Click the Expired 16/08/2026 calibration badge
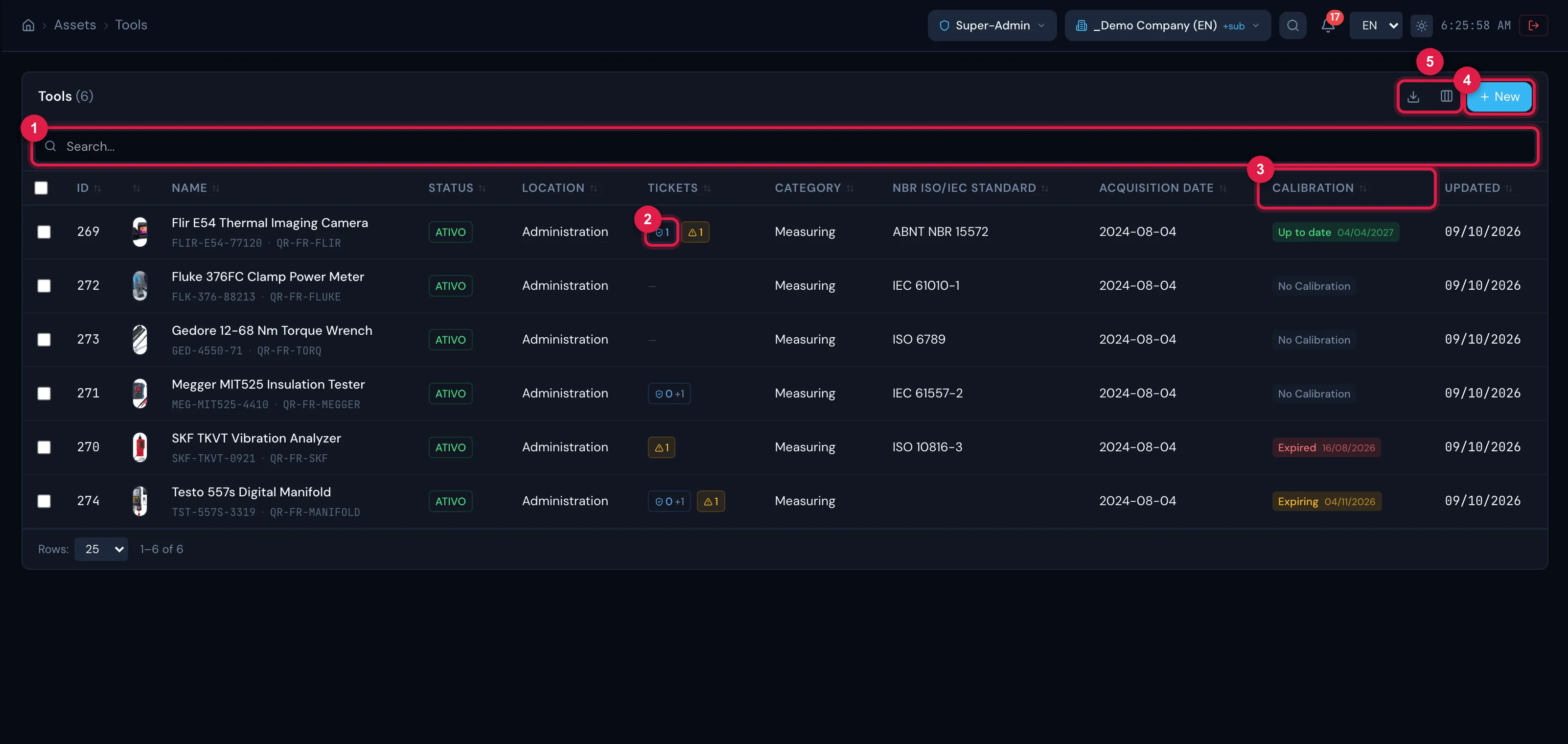The width and height of the screenshot is (1568, 744). (1326, 447)
